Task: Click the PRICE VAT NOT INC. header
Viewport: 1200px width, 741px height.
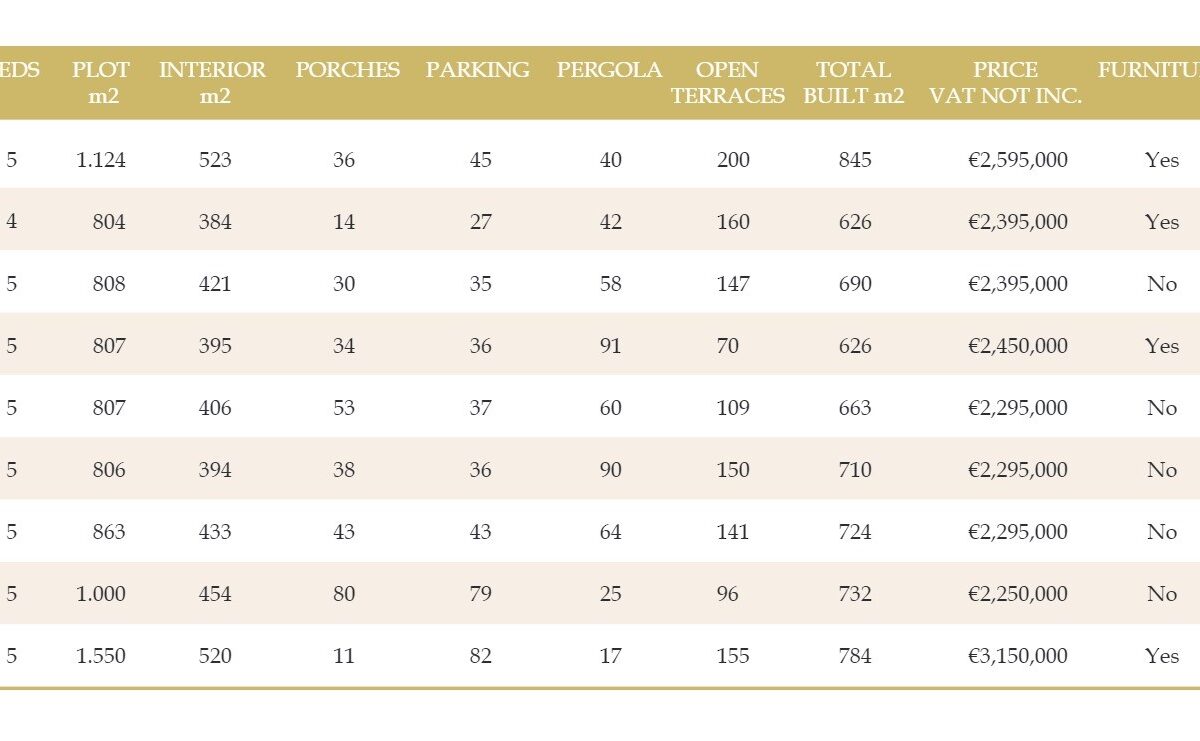Action: click(1006, 83)
